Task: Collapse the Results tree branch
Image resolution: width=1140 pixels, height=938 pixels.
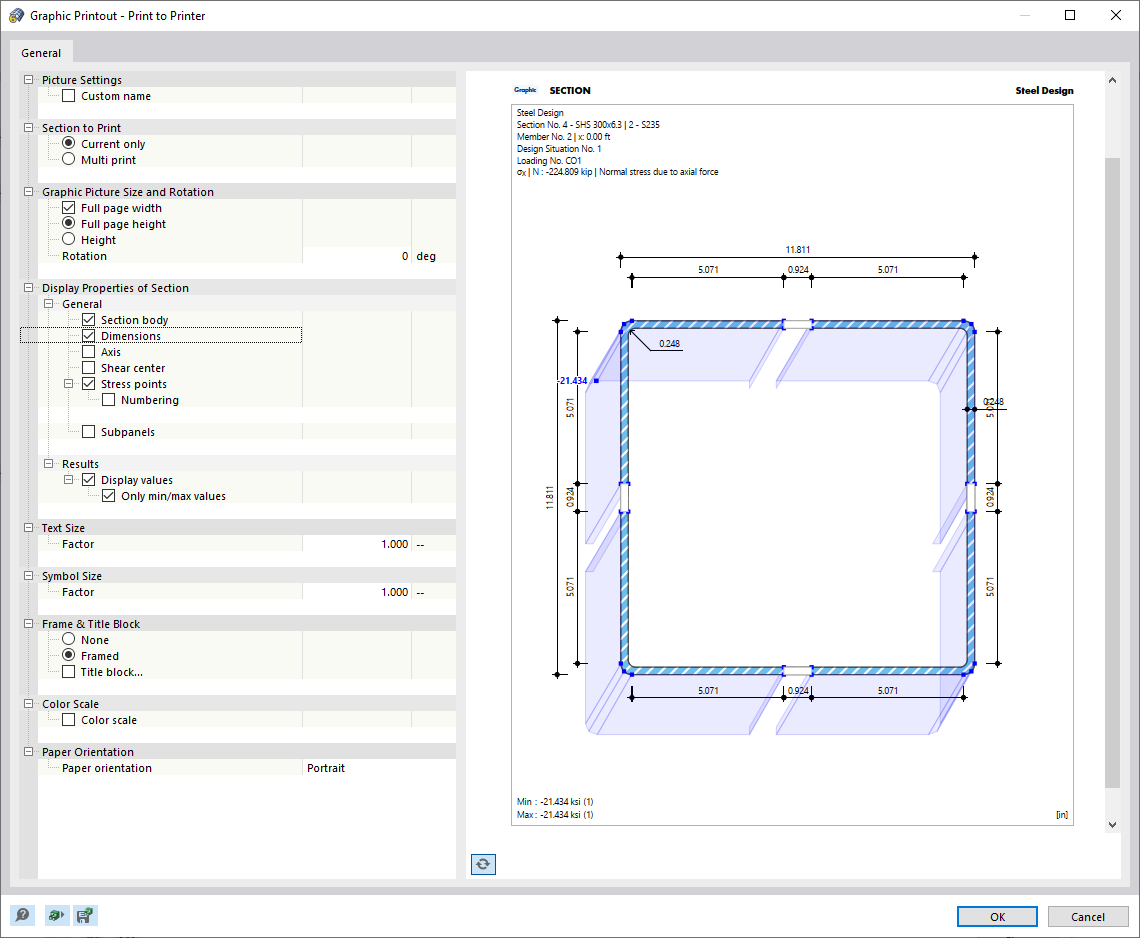Action: pyautogui.click(x=50, y=463)
